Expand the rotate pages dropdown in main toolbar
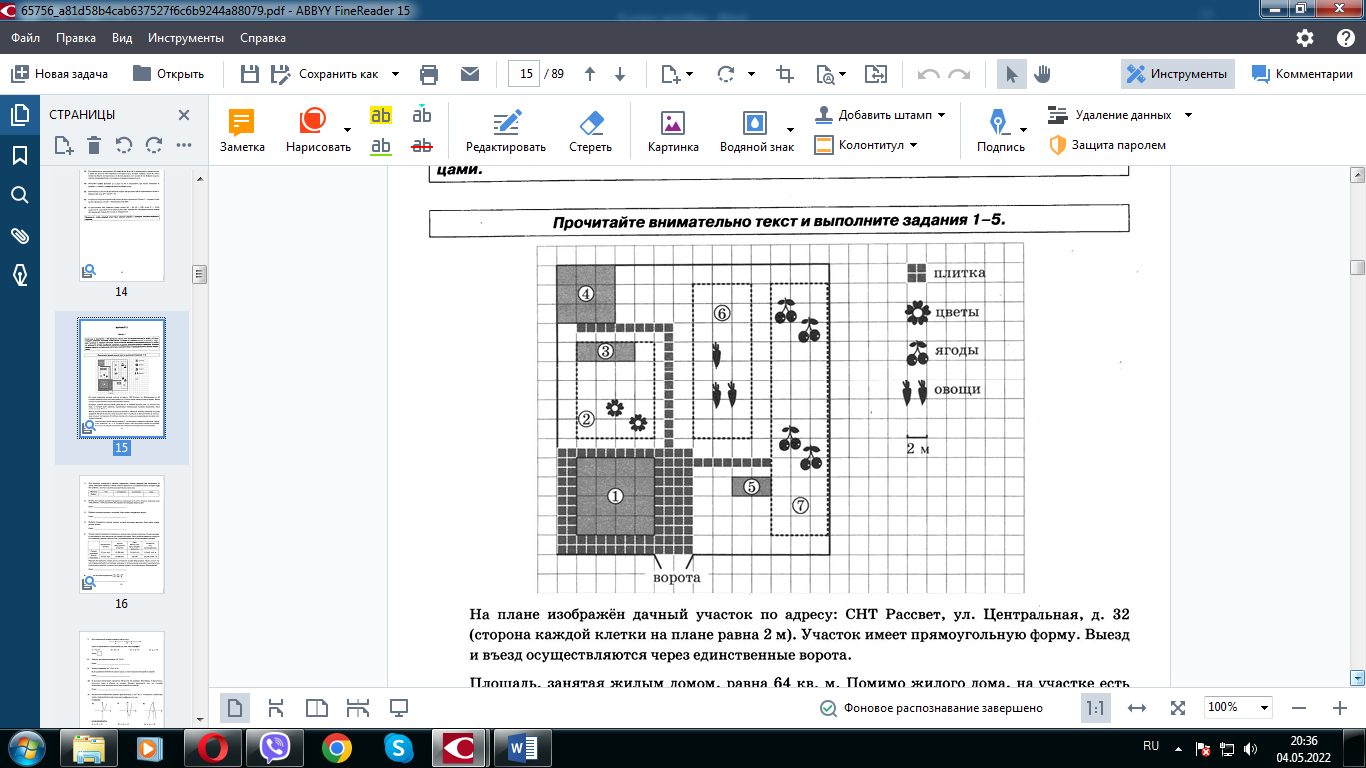 pos(750,74)
